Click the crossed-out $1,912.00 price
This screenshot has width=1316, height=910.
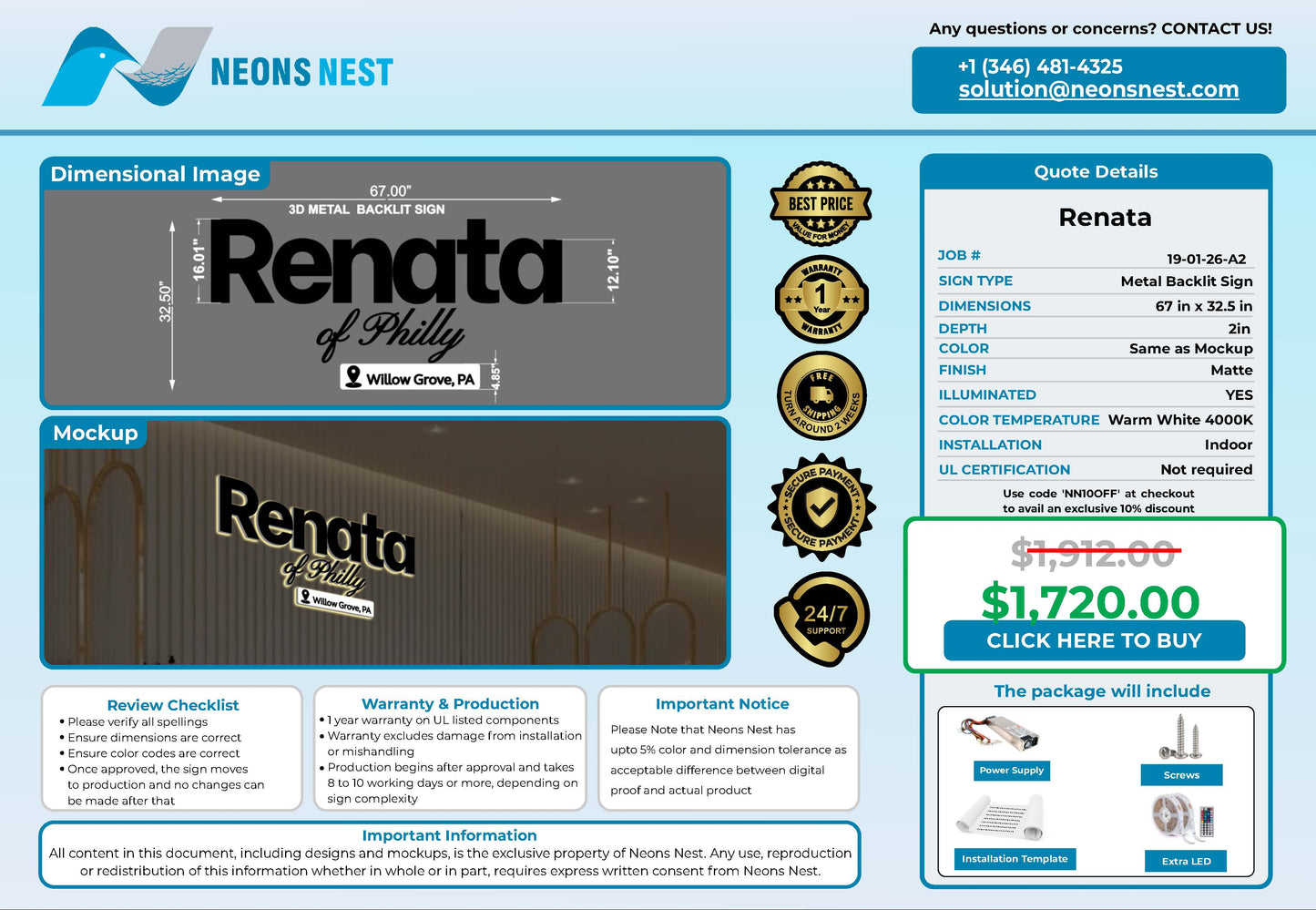(1093, 552)
